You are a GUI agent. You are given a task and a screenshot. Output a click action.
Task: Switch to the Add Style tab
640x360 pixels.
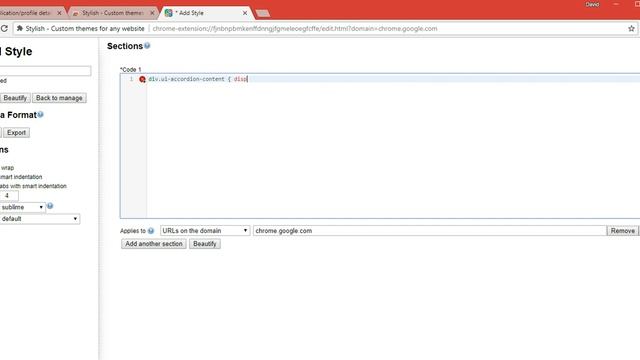(x=206, y=13)
